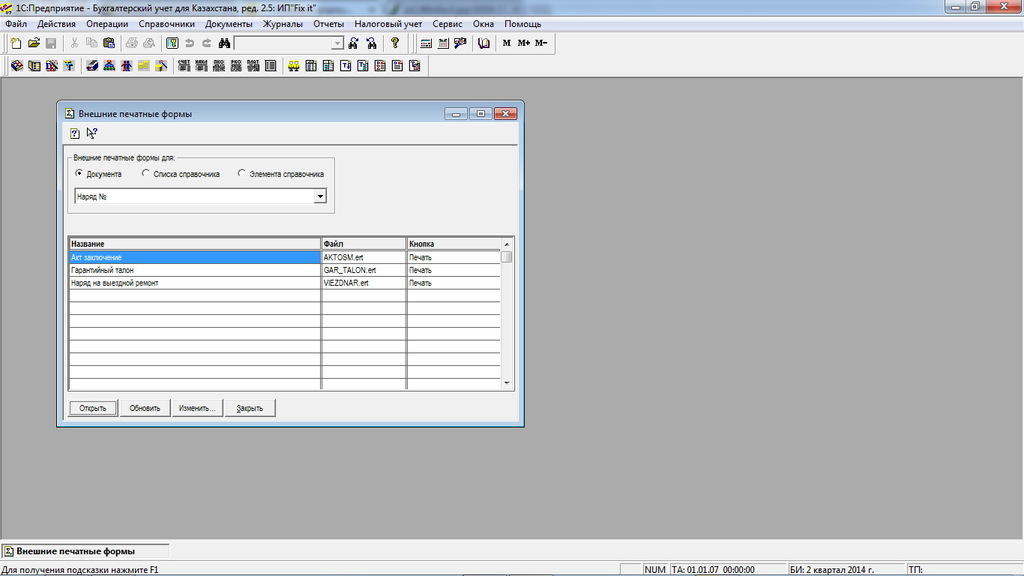The image size is (1024, 576).
Task: Click the Print preview icon
Action: [x=149, y=43]
